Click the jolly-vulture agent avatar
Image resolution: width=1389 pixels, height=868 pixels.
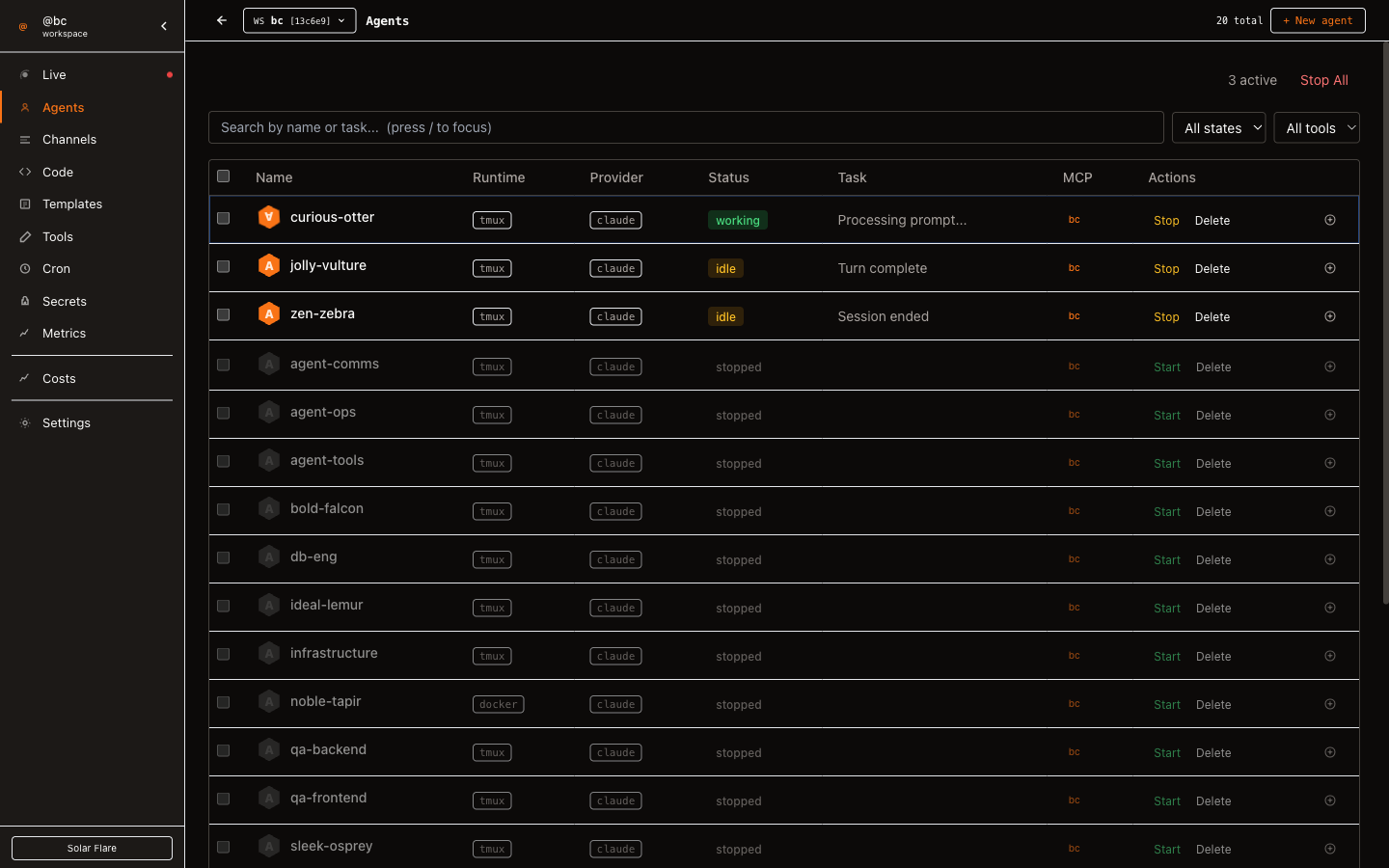pos(269,265)
